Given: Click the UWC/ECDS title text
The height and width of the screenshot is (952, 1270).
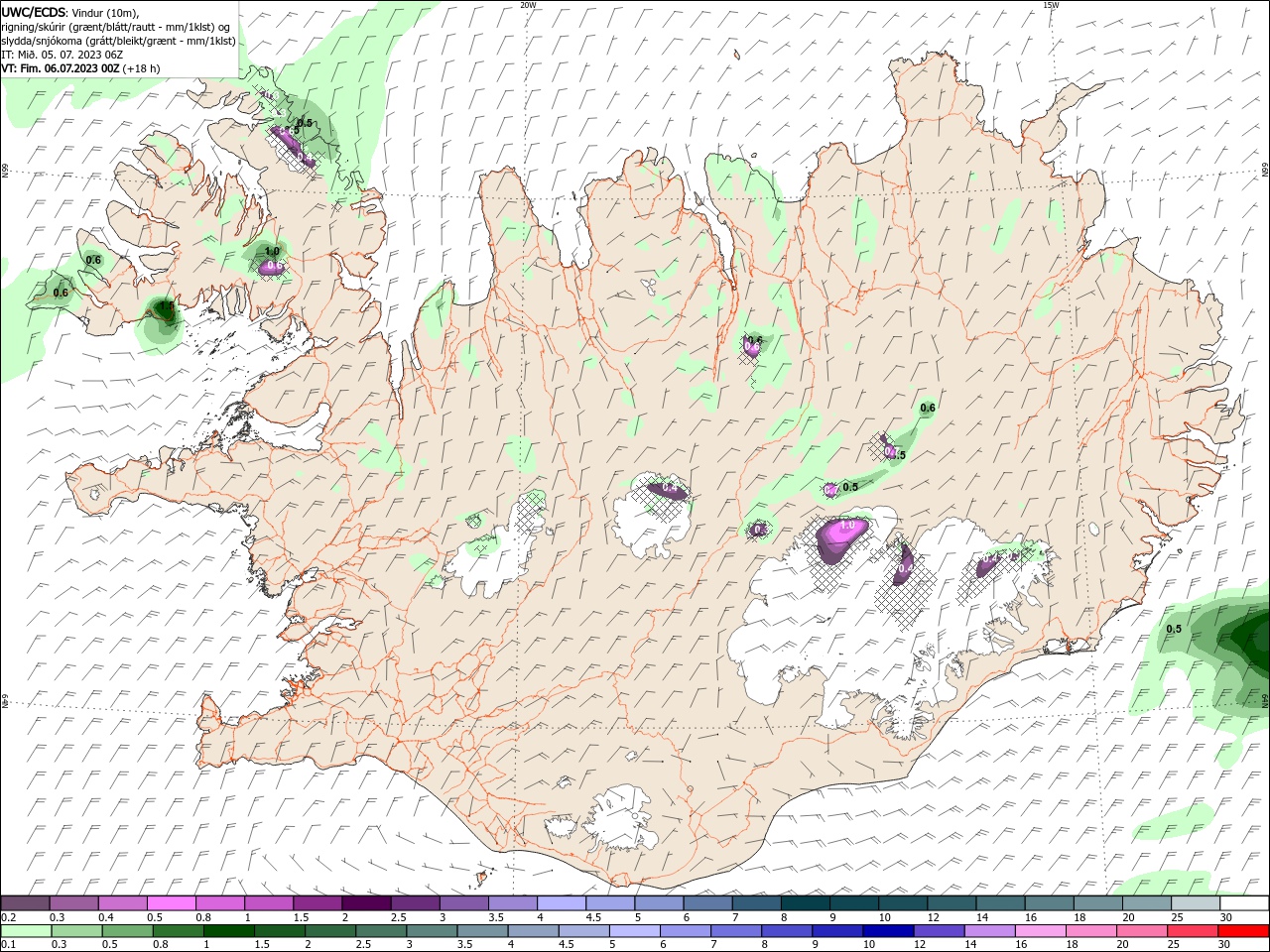Looking at the screenshot, I should click(x=34, y=13).
